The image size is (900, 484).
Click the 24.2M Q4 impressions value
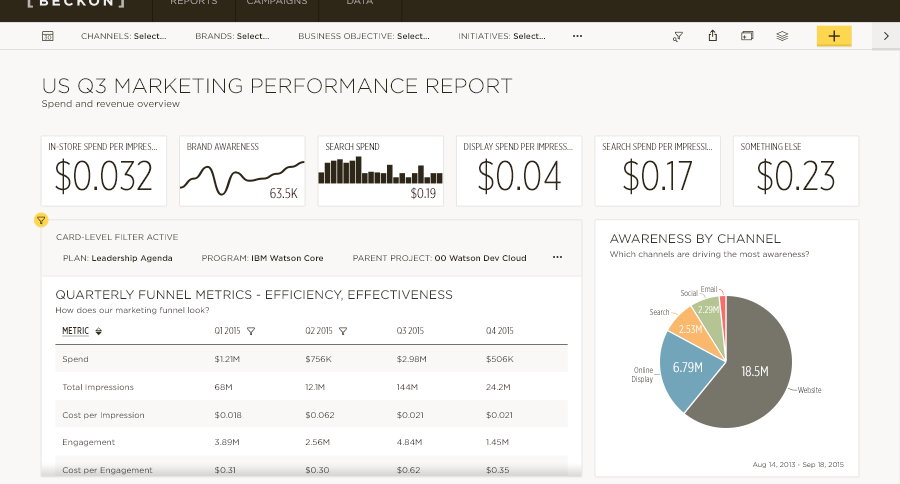click(498, 388)
